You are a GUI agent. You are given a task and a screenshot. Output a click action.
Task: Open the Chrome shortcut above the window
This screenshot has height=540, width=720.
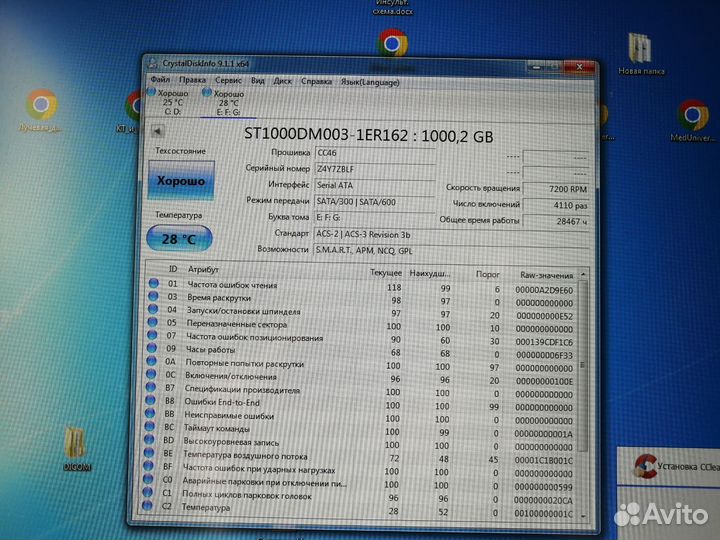coord(391,43)
